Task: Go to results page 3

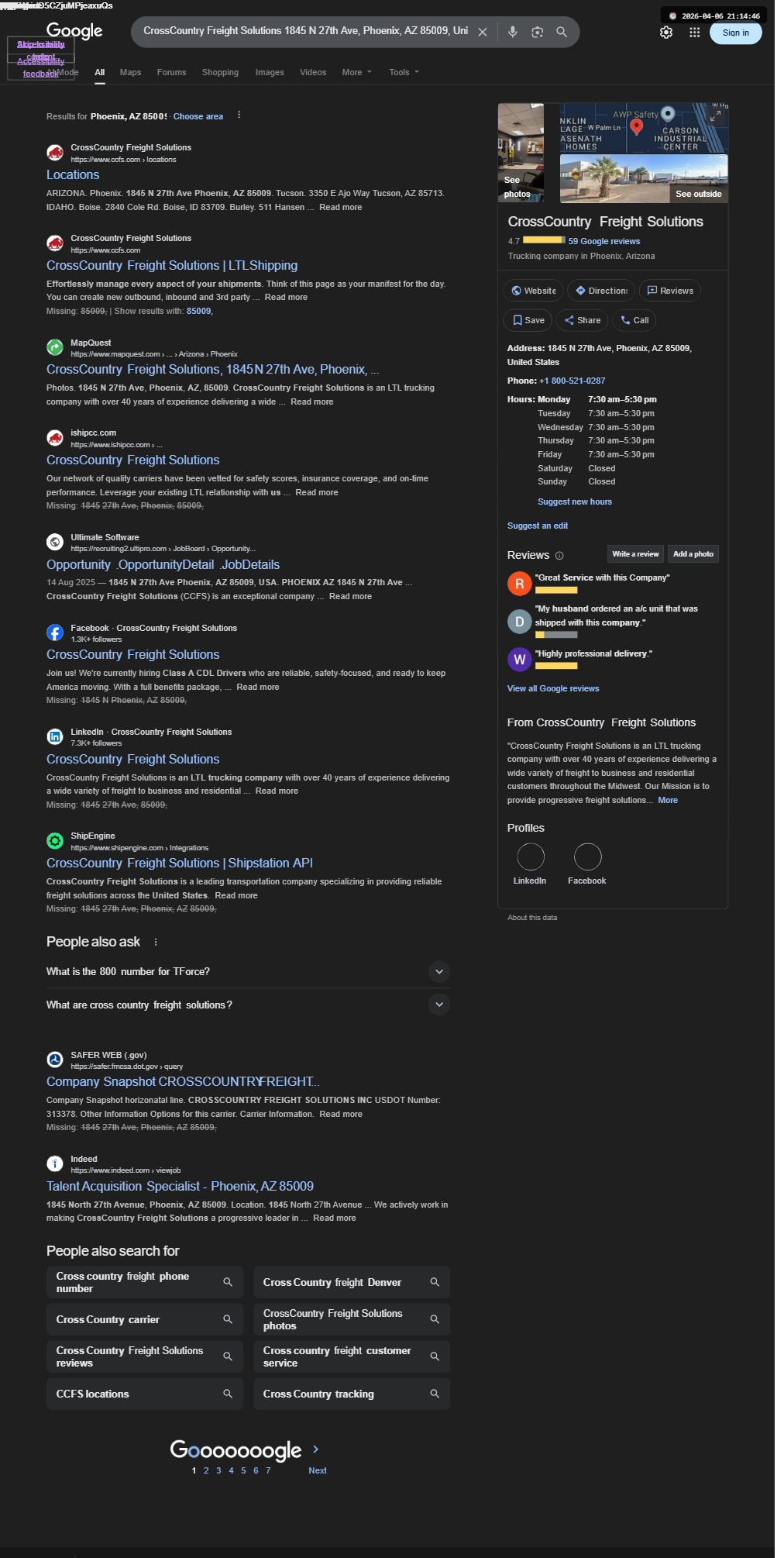Action: (x=218, y=1470)
